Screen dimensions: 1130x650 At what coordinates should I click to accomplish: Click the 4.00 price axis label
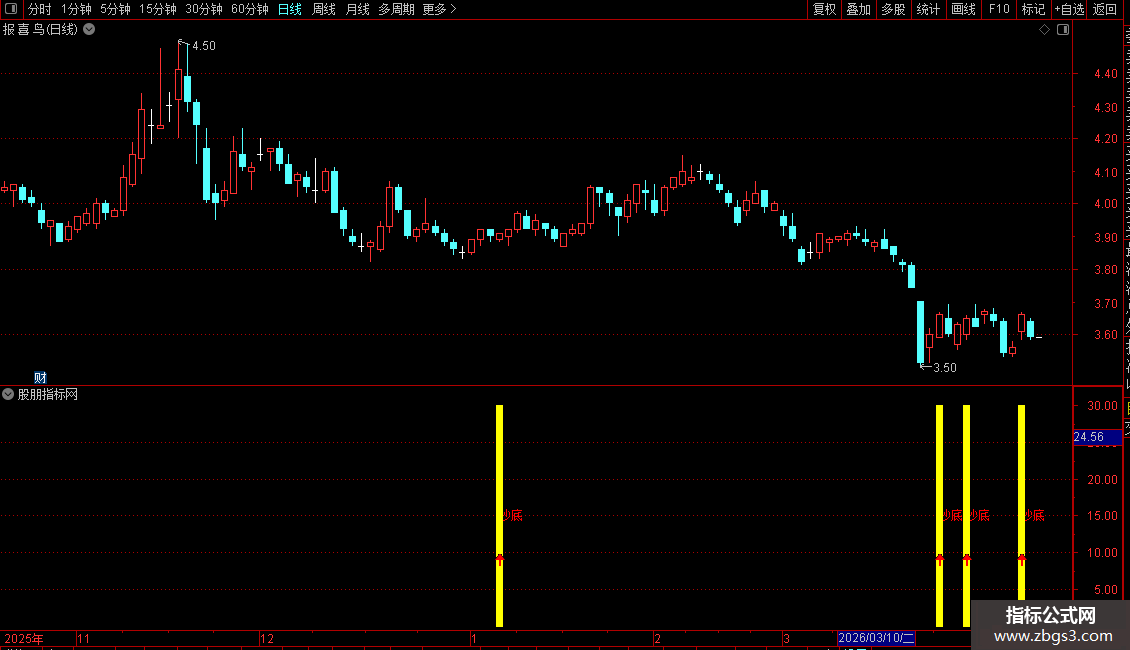tap(1105, 204)
